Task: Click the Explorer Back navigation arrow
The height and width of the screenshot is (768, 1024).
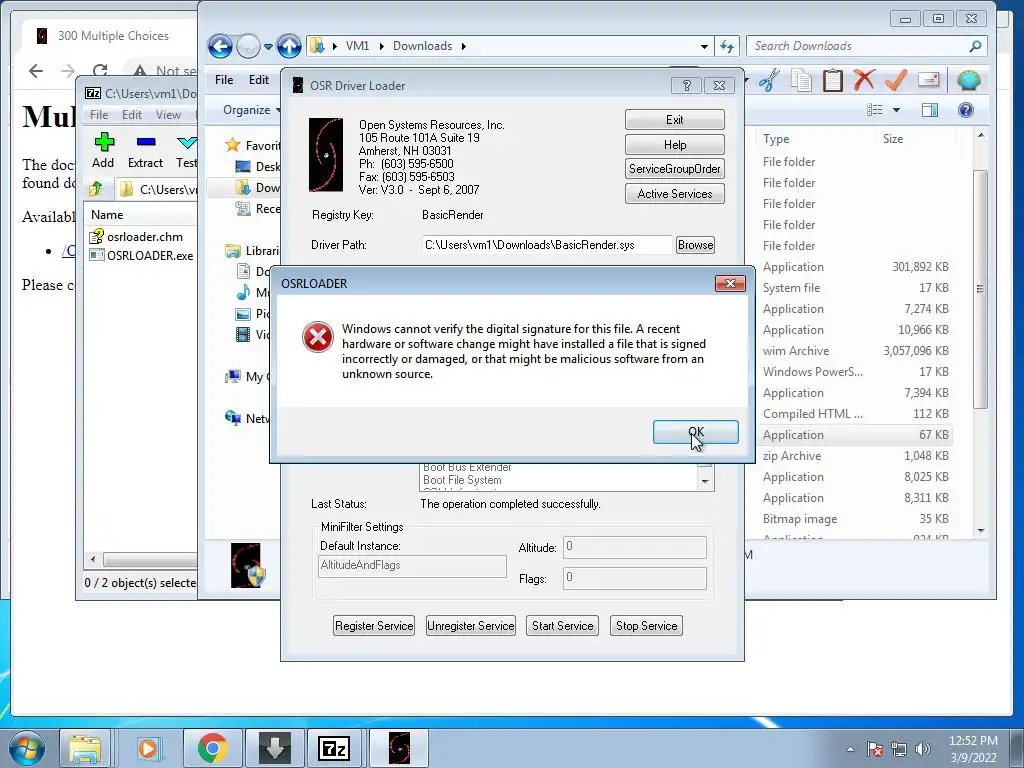Action: 220,46
